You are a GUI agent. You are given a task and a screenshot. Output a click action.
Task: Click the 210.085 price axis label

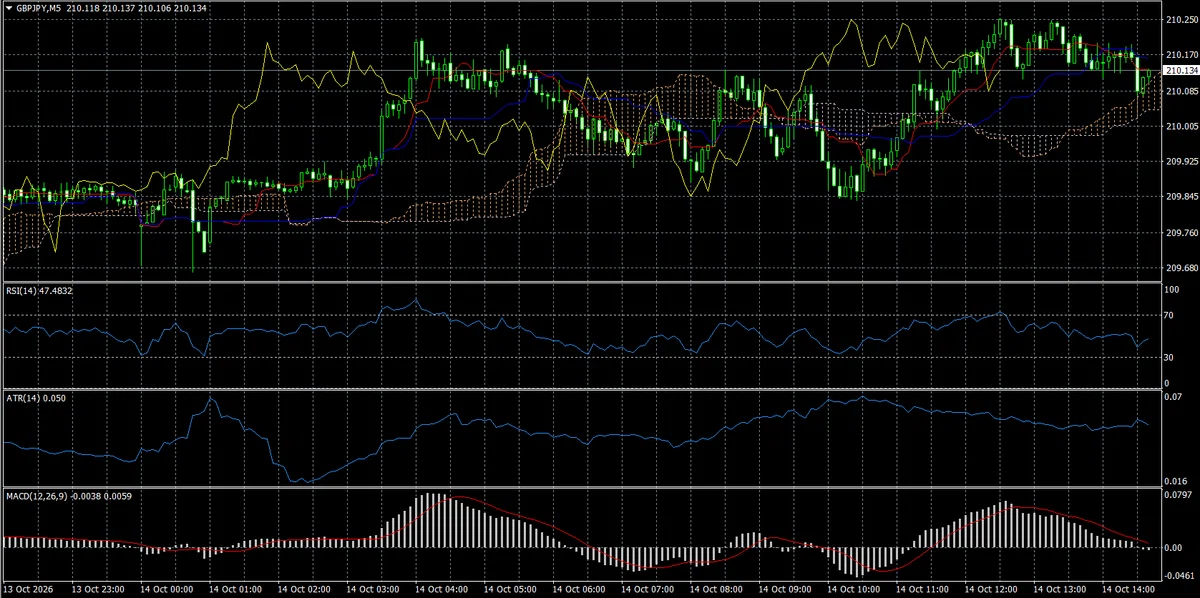1181,91
